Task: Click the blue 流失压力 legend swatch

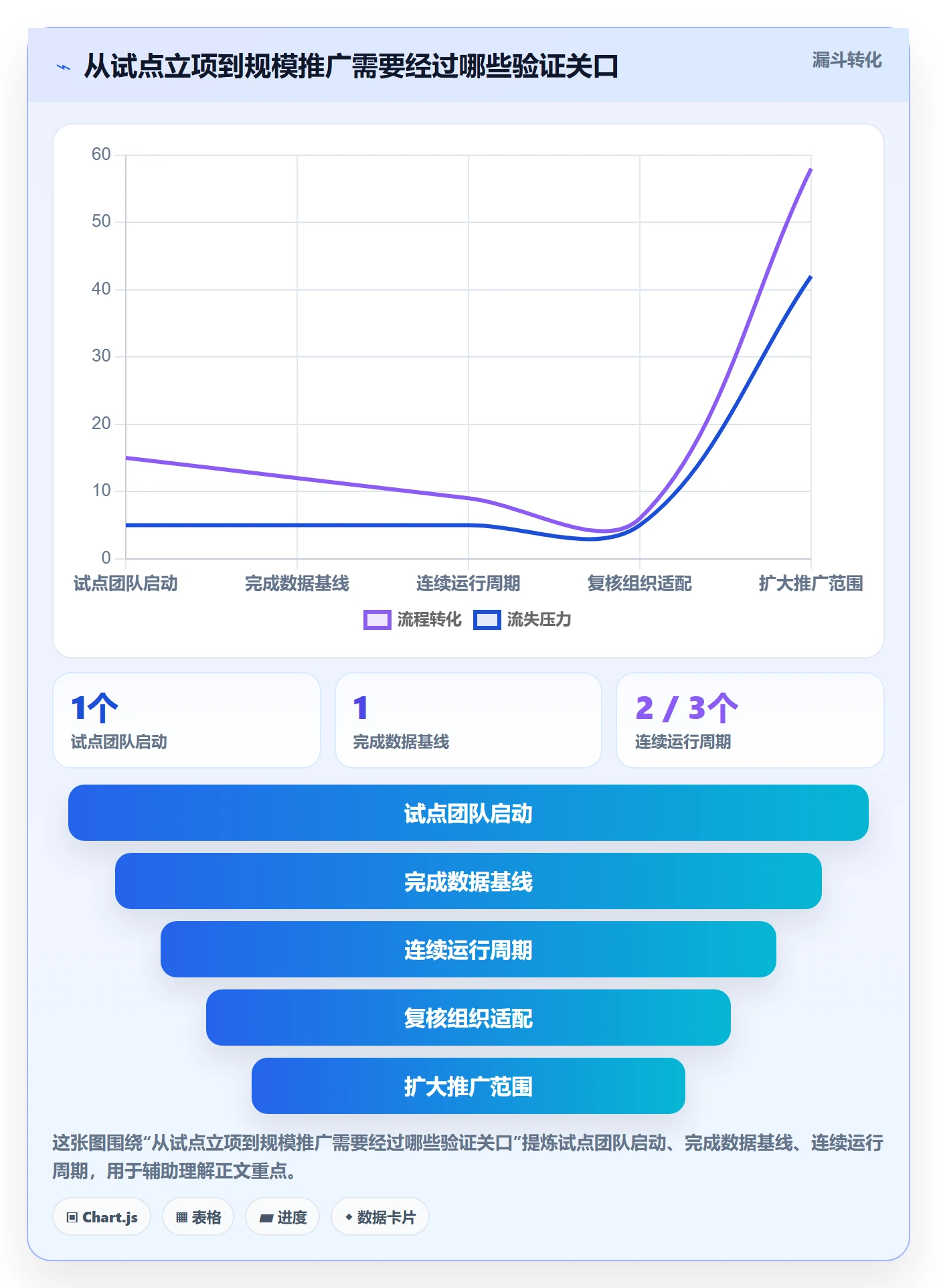Action: click(487, 620)
